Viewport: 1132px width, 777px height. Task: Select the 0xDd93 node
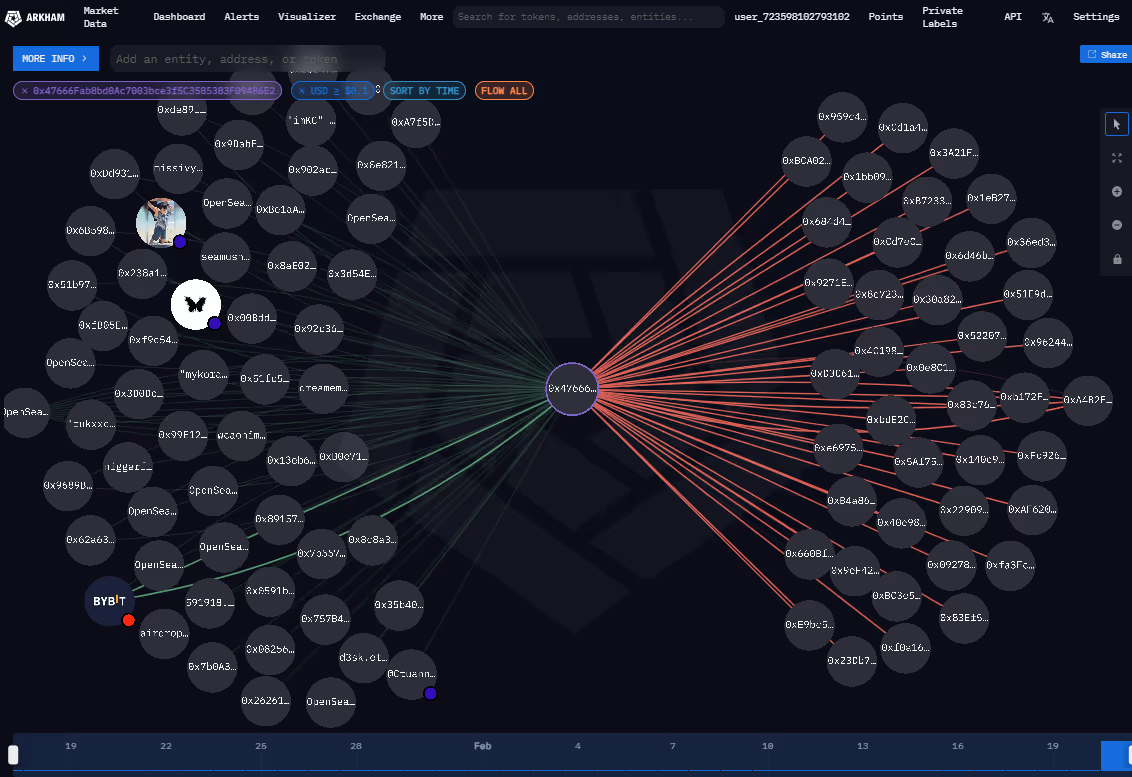[114, 174]
